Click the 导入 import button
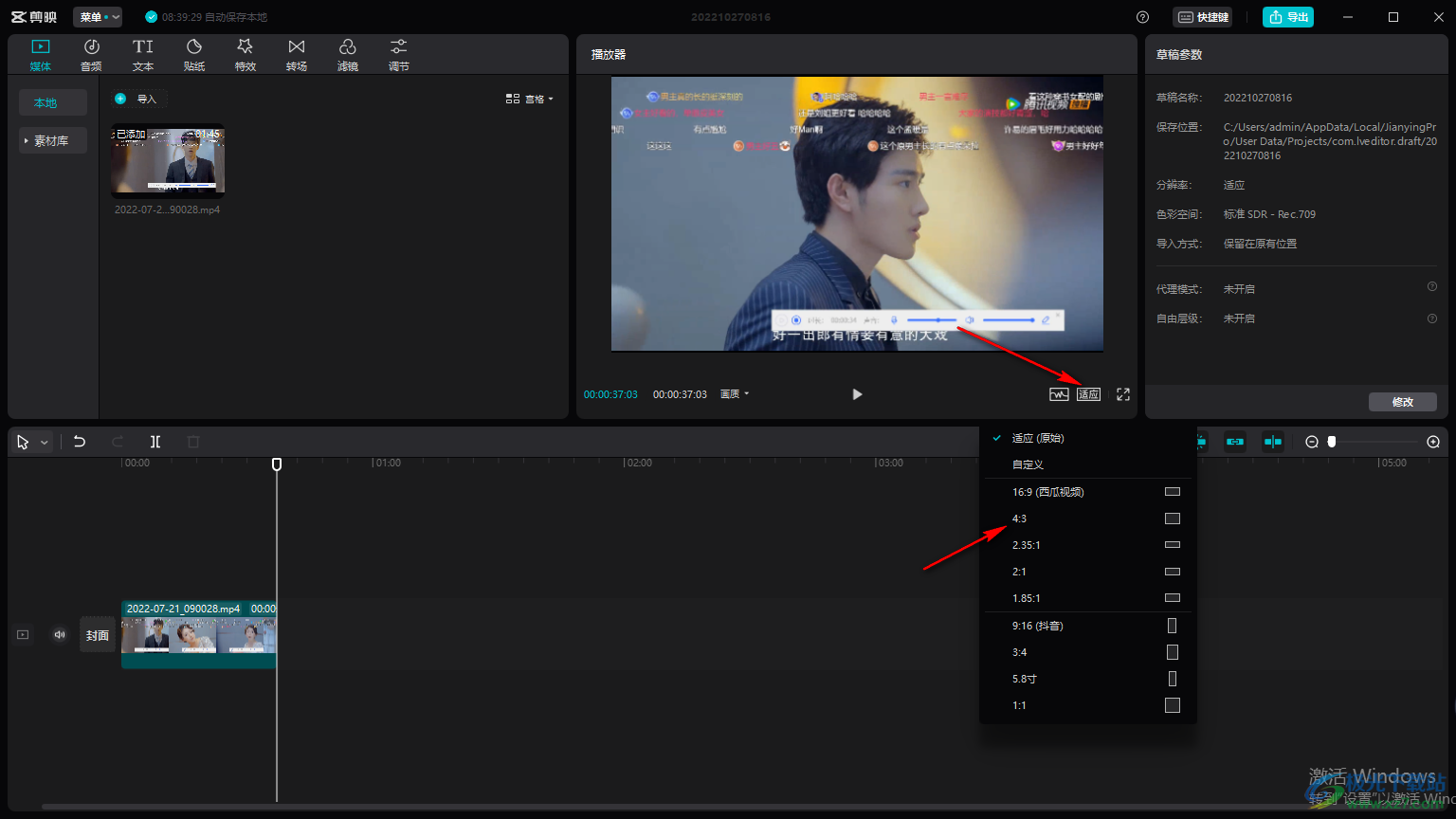The image size is (1456, 819). point(137,99)
